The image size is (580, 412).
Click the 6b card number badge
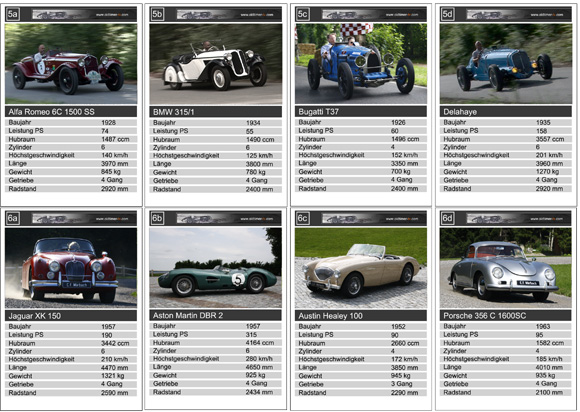click(157, 219)
